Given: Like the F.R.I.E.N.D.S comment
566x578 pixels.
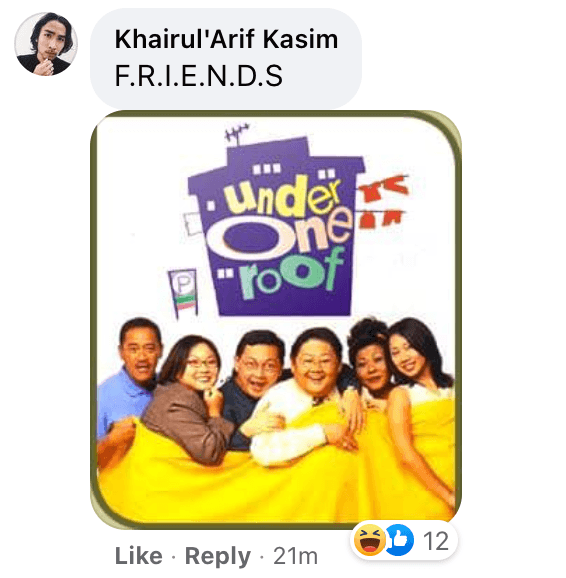Looking at the screenshot, I should 138,556.
